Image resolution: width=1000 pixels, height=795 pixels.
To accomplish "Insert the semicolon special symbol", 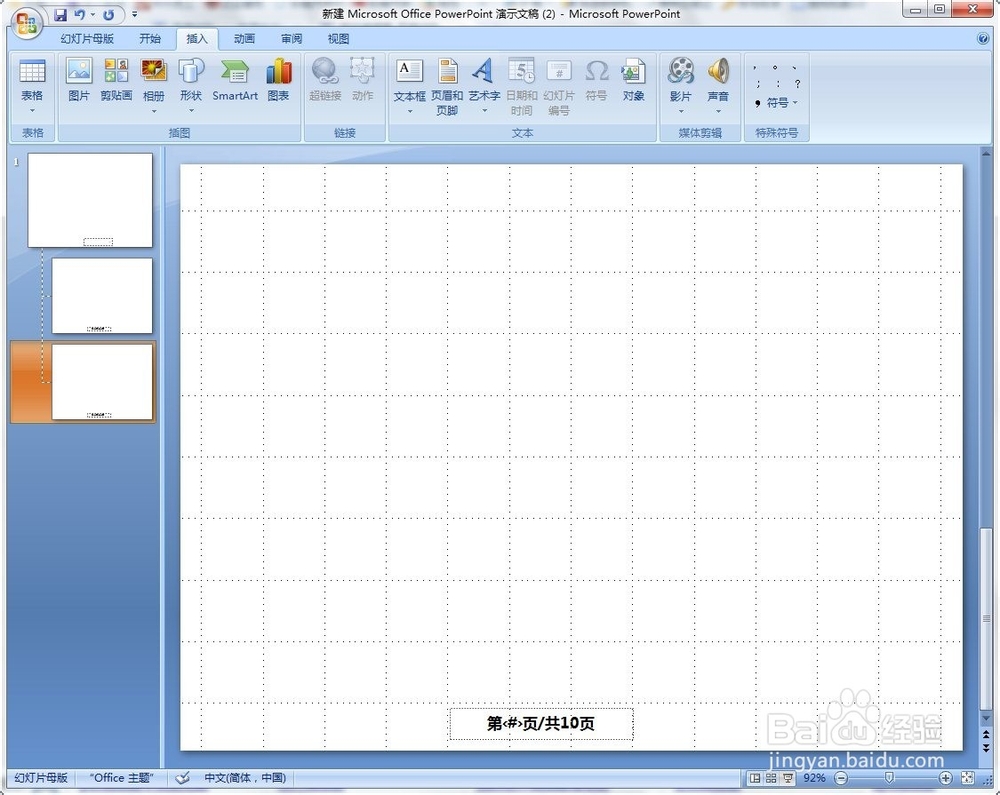I will (x=758, y=84).
